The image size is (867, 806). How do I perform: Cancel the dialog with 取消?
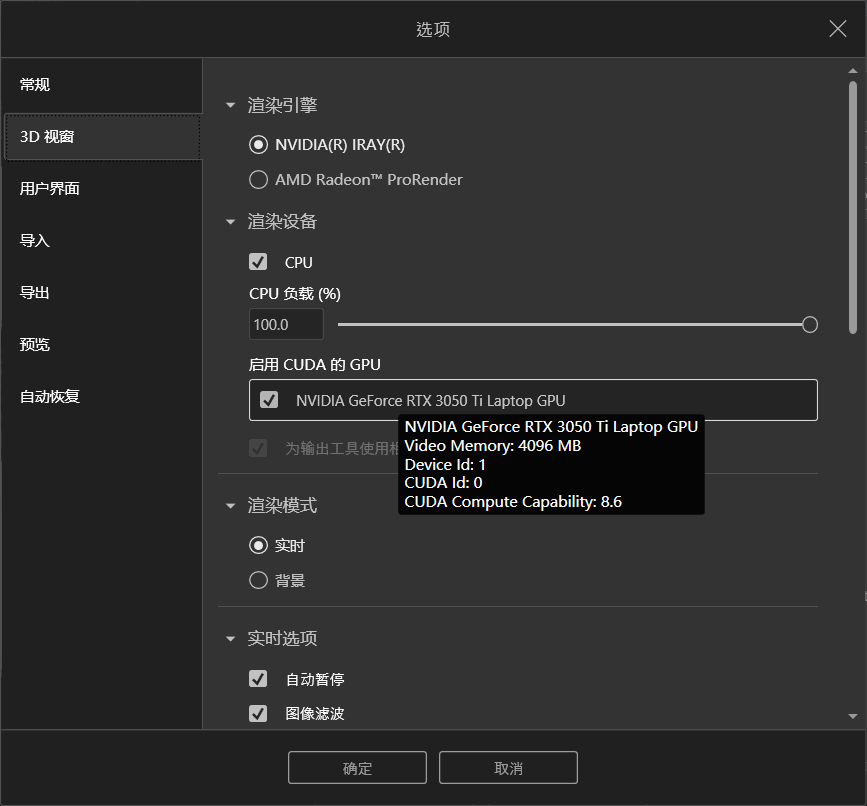508,767
